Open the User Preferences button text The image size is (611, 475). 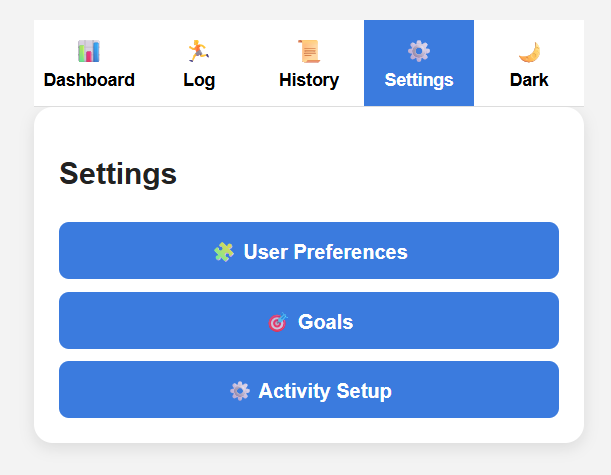tap(325, 252)
